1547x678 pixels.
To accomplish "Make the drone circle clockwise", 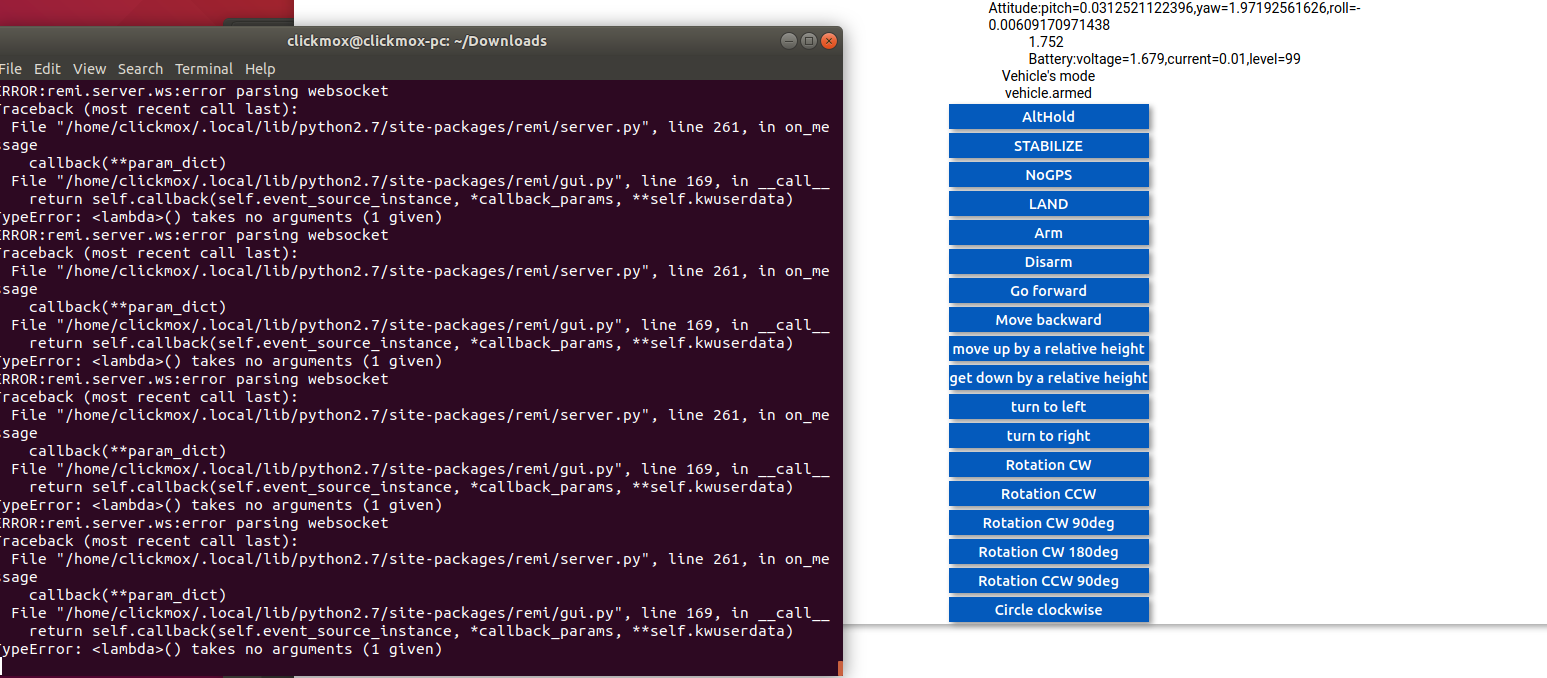I will (x=1048, y=609).
